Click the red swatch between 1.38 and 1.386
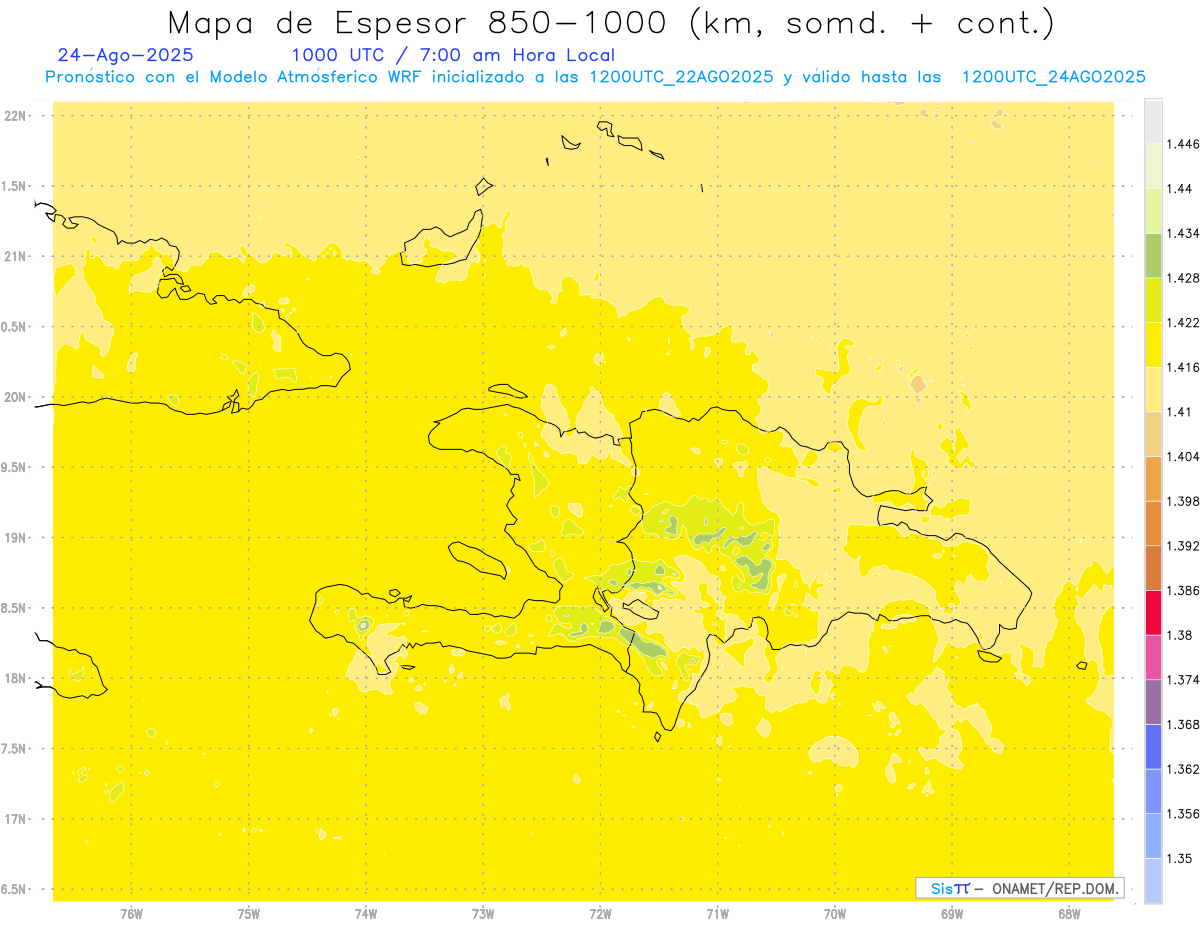This screenshot has width=1200, height=927. 1153,612
